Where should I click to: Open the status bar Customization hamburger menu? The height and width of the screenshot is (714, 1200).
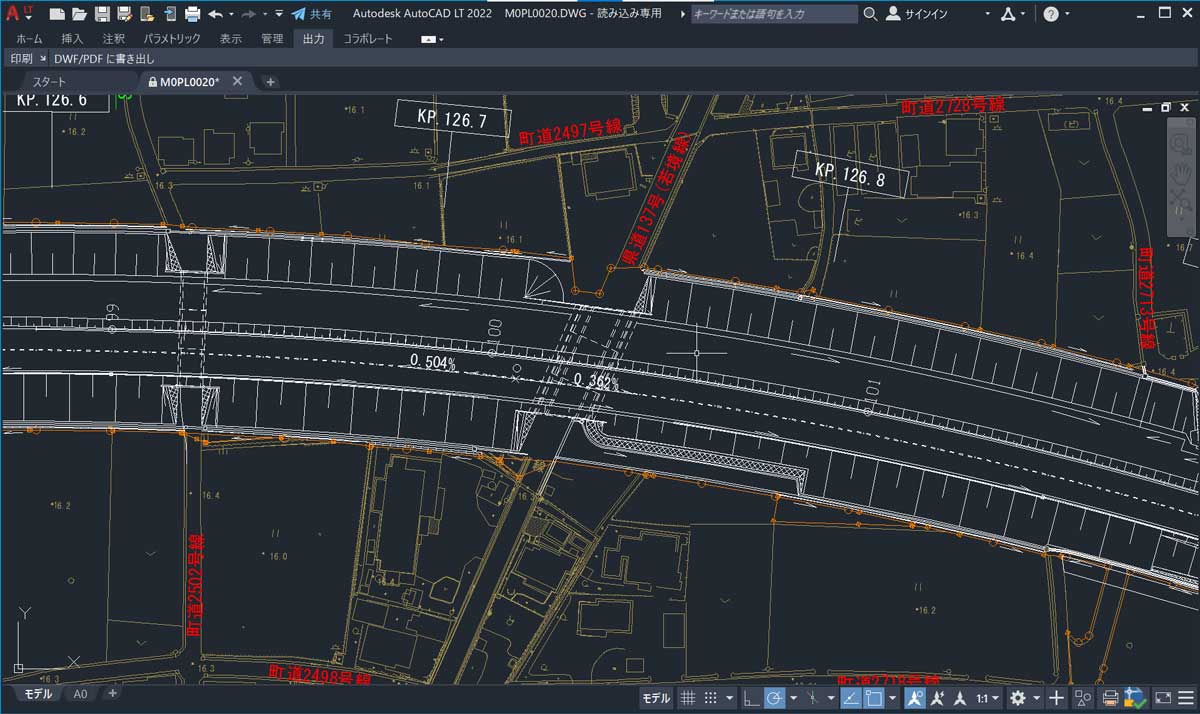1185,697
